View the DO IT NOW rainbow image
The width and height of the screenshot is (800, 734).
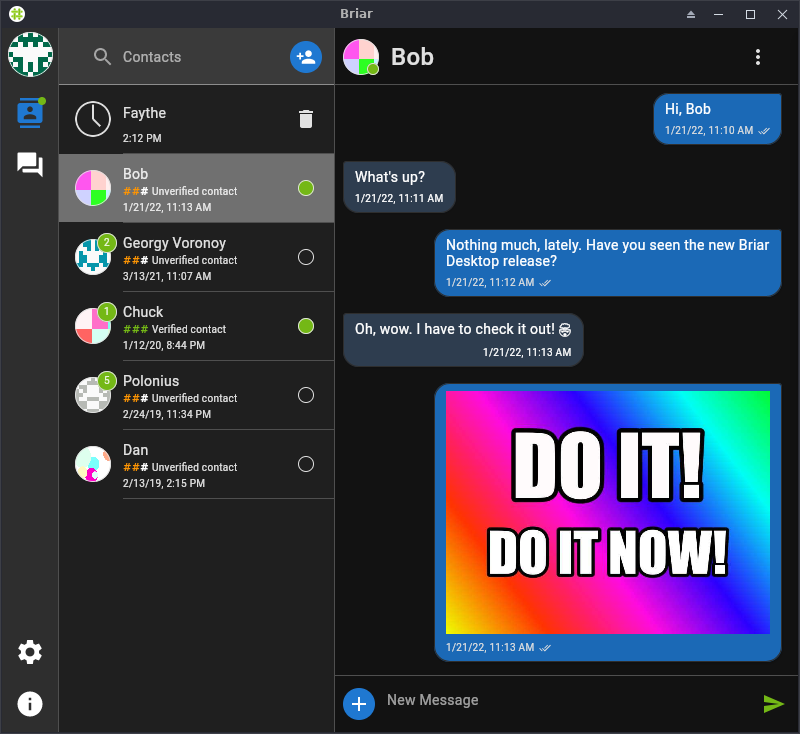607,511
